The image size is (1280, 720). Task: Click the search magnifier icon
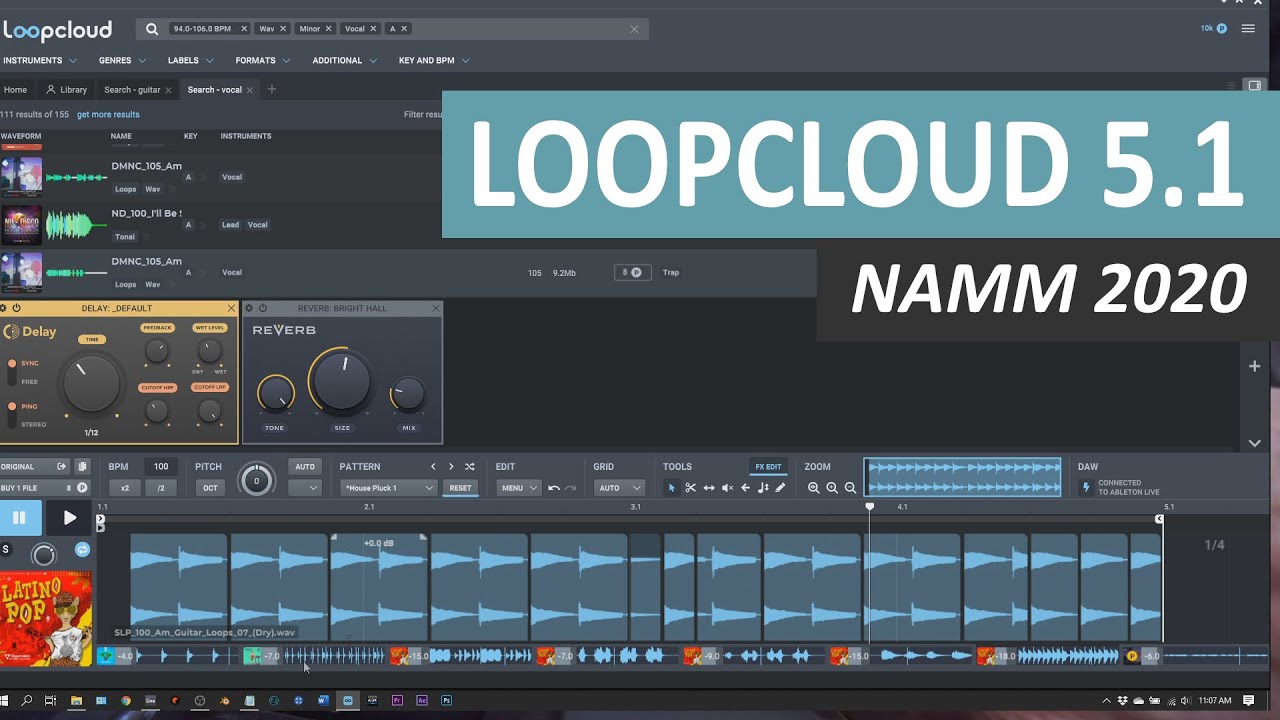152,29
